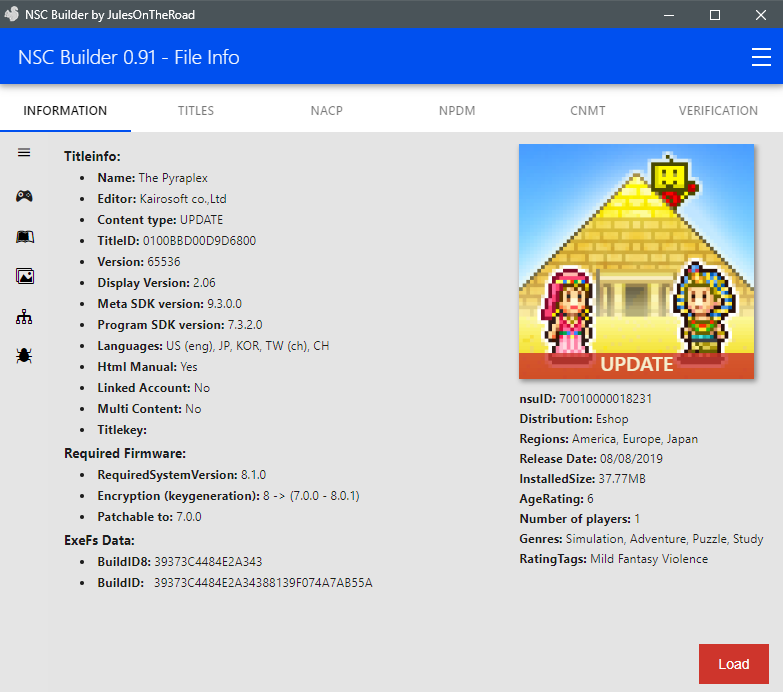Image resolution: width=783 pixels, height=692 pixels.
Task: Click the red Load button
Action: pos(734,664)
